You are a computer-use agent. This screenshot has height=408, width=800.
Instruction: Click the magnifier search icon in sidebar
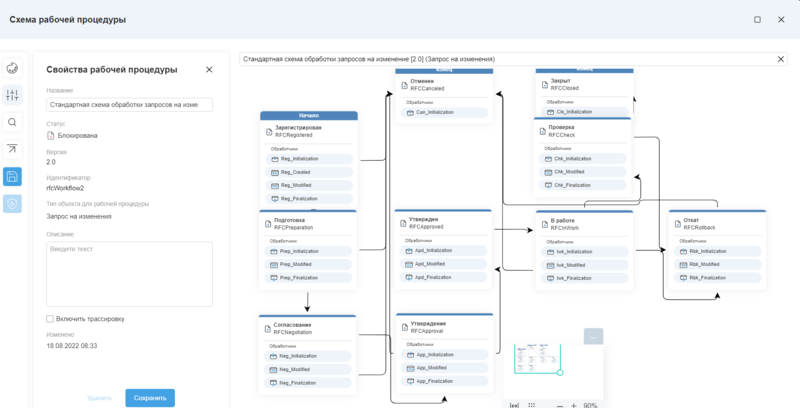[x=12, y=122]
